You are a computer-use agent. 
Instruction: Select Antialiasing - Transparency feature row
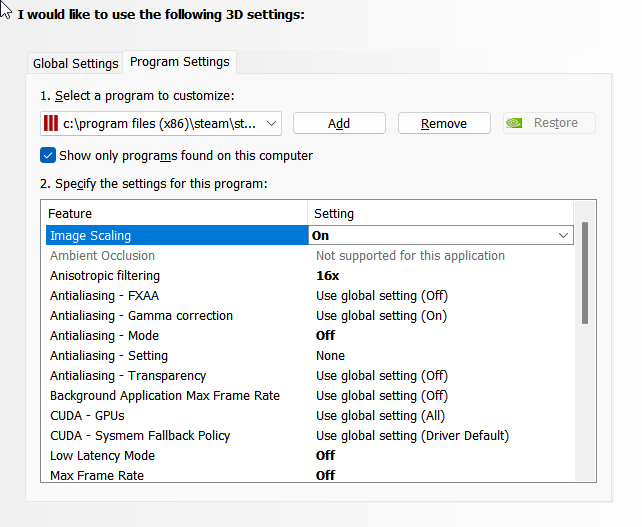click(x=128, y=375)
